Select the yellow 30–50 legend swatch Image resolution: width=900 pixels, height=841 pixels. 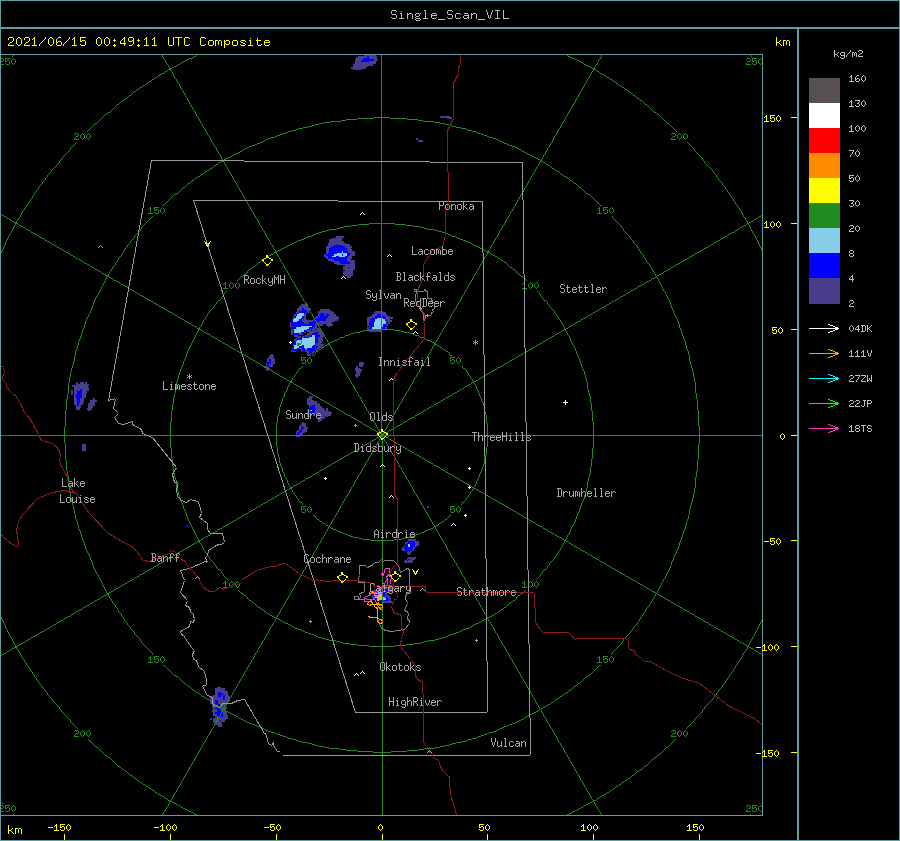click(x=824, y=191)
